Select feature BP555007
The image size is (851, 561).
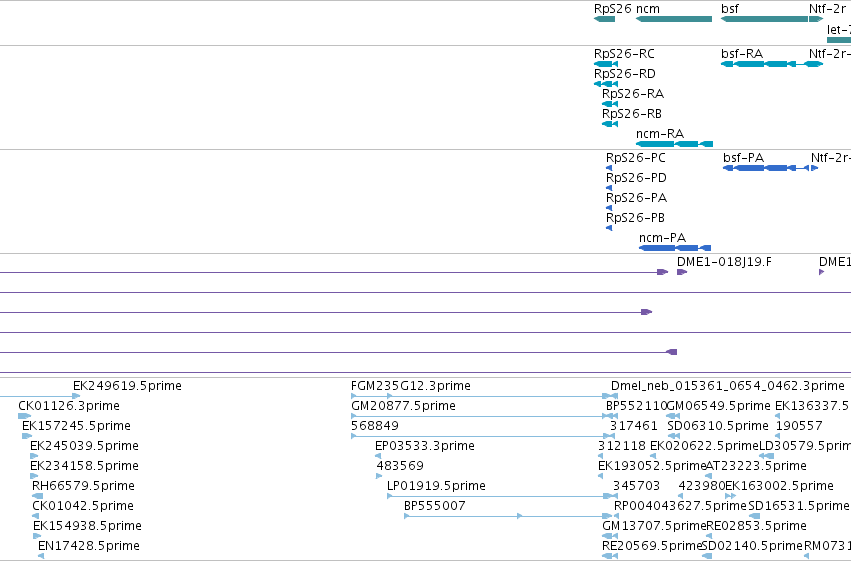[435, 506]
